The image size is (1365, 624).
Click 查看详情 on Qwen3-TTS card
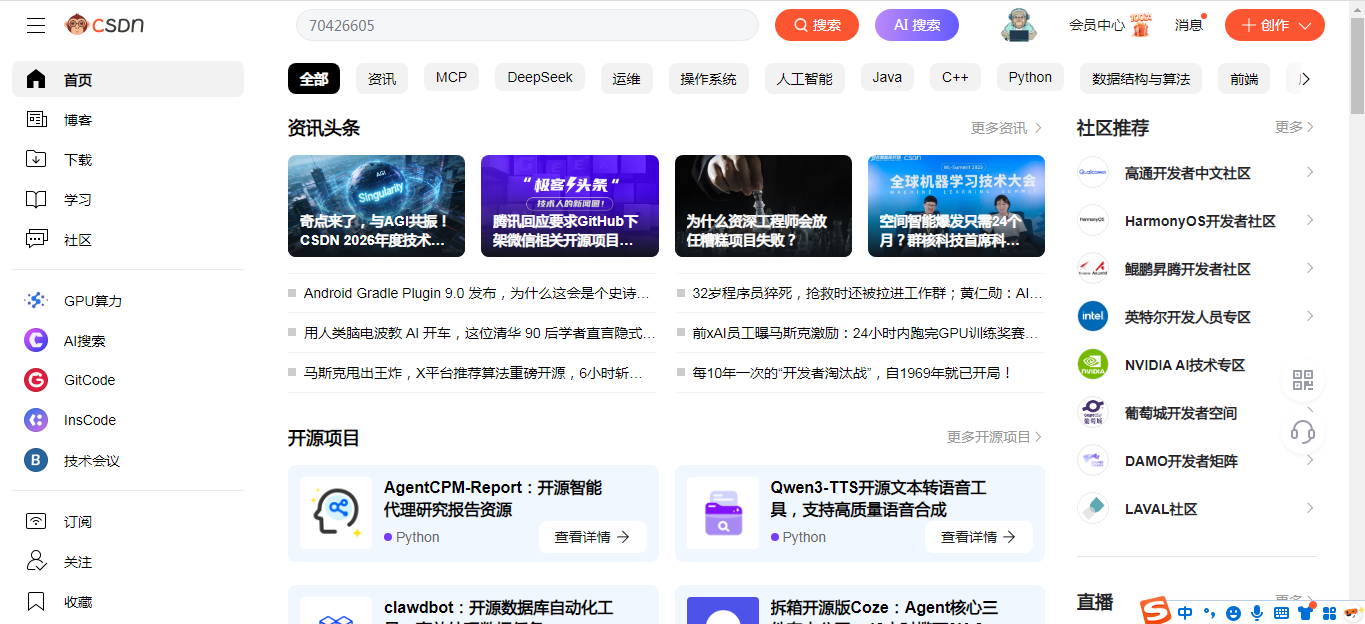pos(979,537)
